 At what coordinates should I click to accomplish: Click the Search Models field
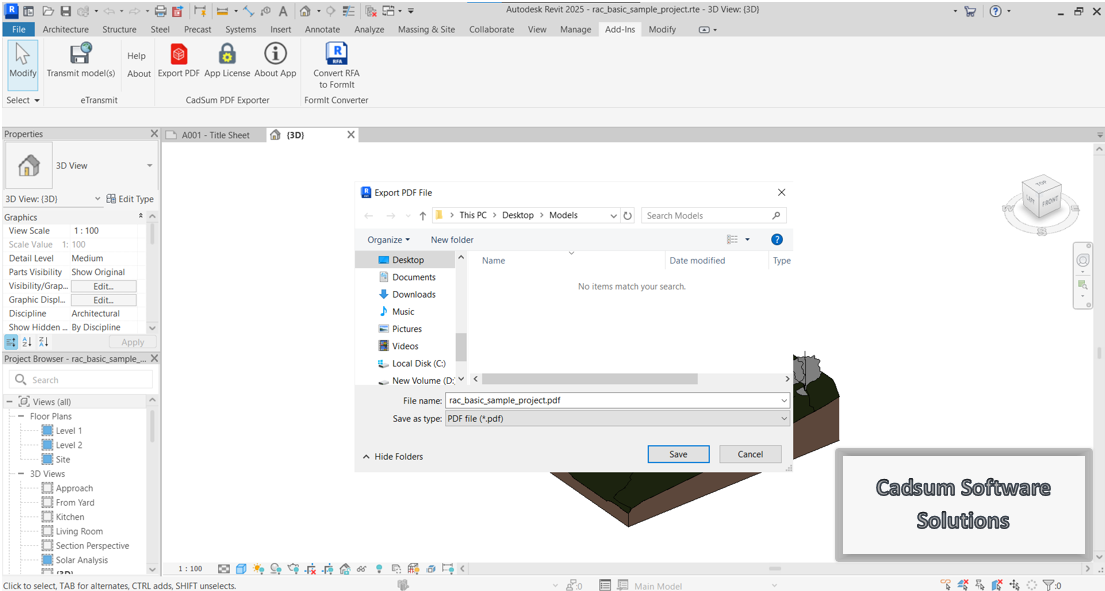713,216
